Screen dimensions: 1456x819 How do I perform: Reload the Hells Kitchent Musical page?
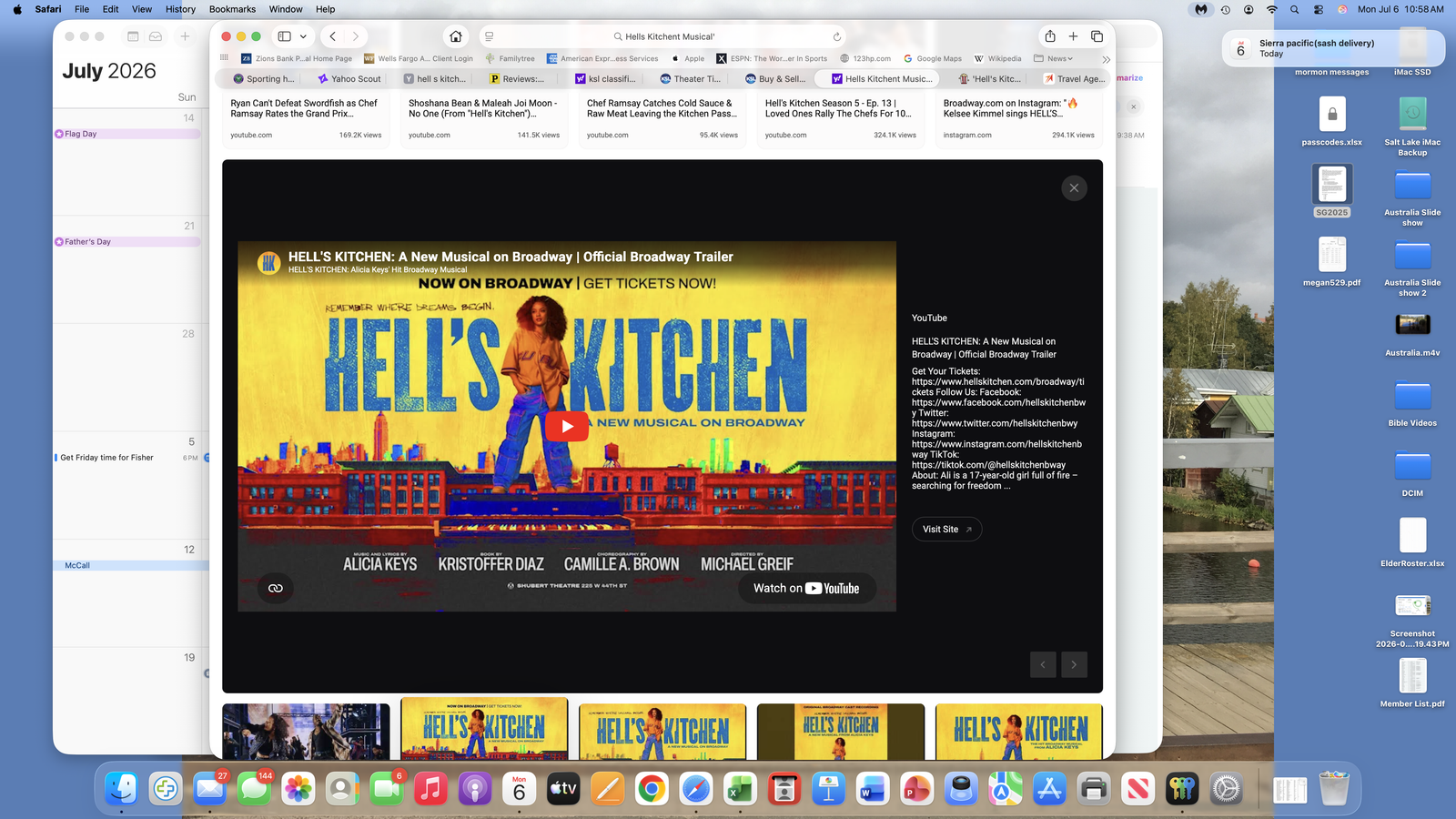[836, 36]
